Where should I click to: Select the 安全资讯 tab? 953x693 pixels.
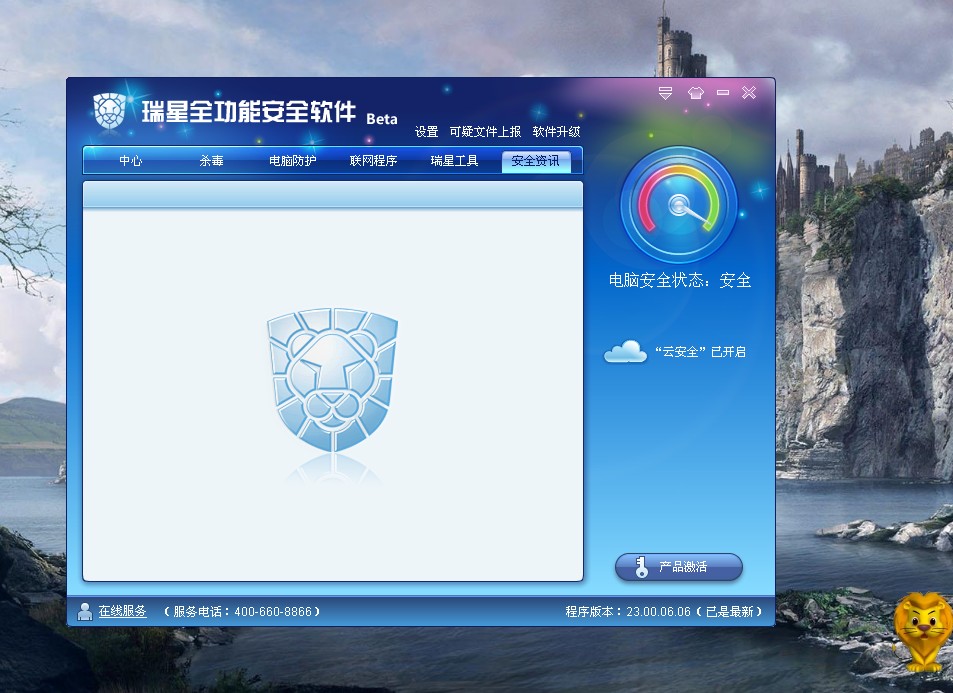(535, 161)
